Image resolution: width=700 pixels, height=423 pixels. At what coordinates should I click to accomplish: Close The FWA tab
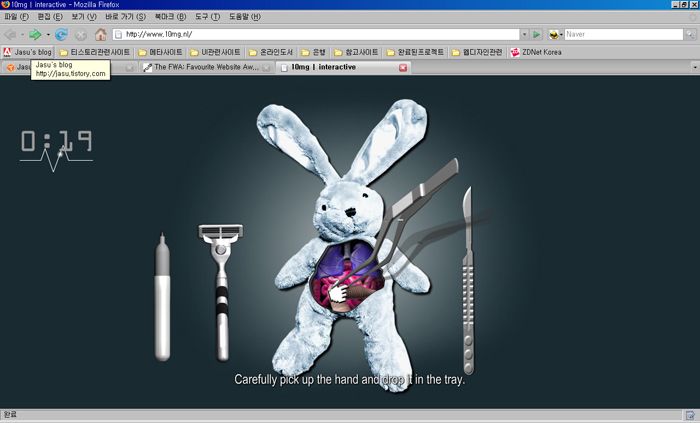pyautogui.click(x=266, y=68)
